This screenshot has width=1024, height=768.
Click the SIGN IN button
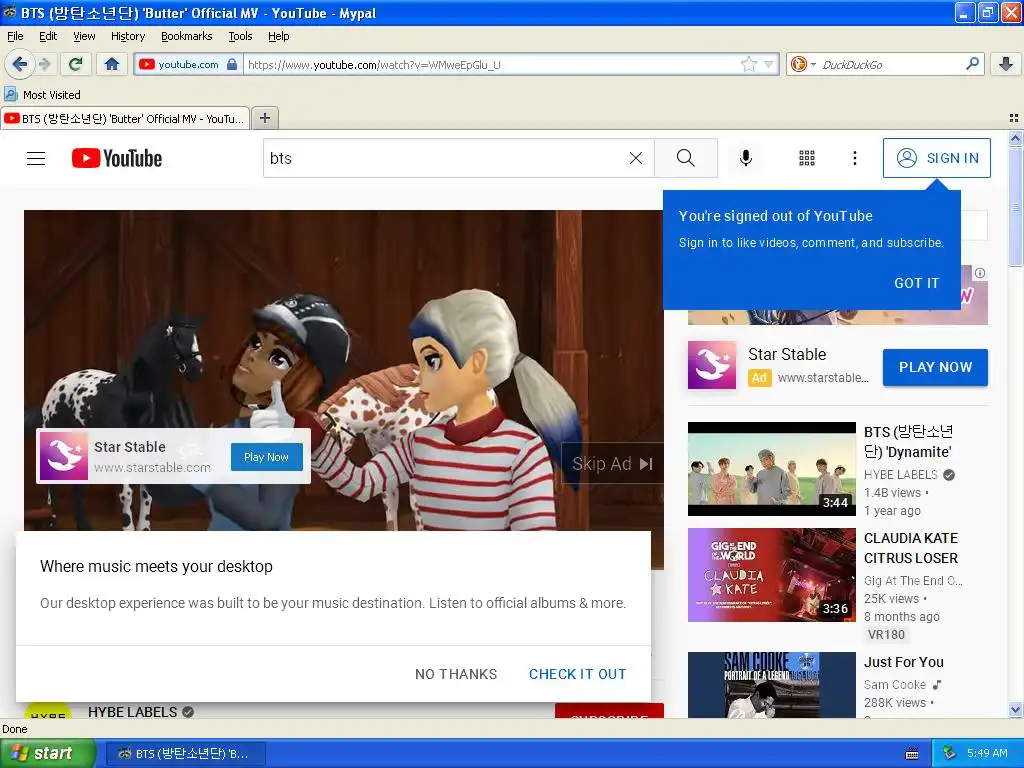(x=936, y=158)
